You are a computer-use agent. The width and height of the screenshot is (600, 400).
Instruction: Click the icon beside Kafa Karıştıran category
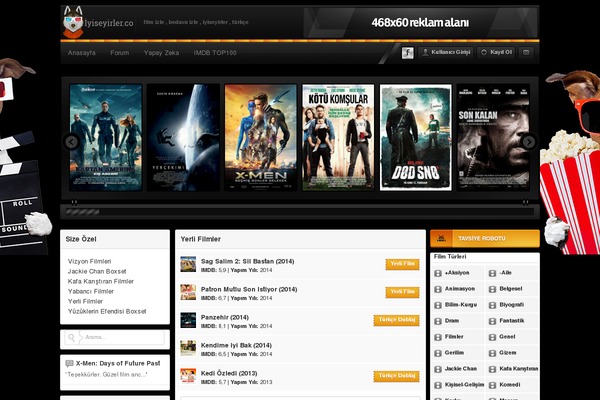tap(492, 369)
